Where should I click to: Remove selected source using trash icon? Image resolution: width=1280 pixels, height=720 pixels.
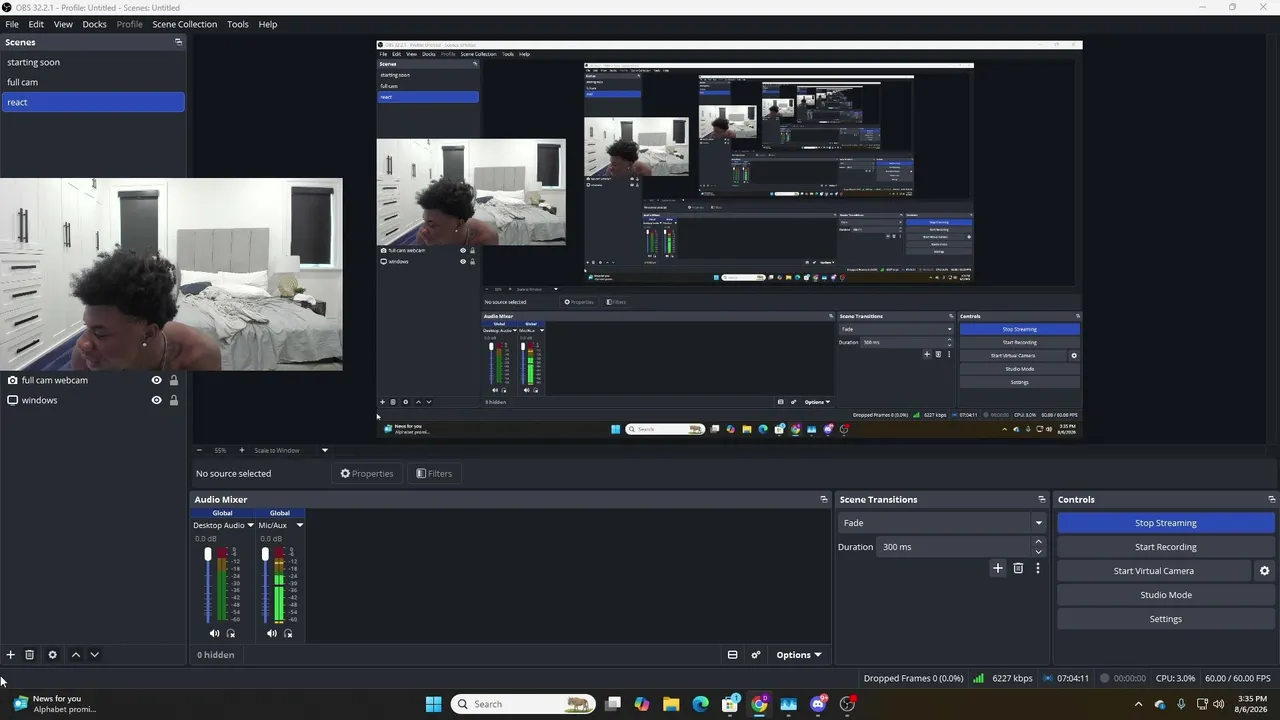coord(30,655)
